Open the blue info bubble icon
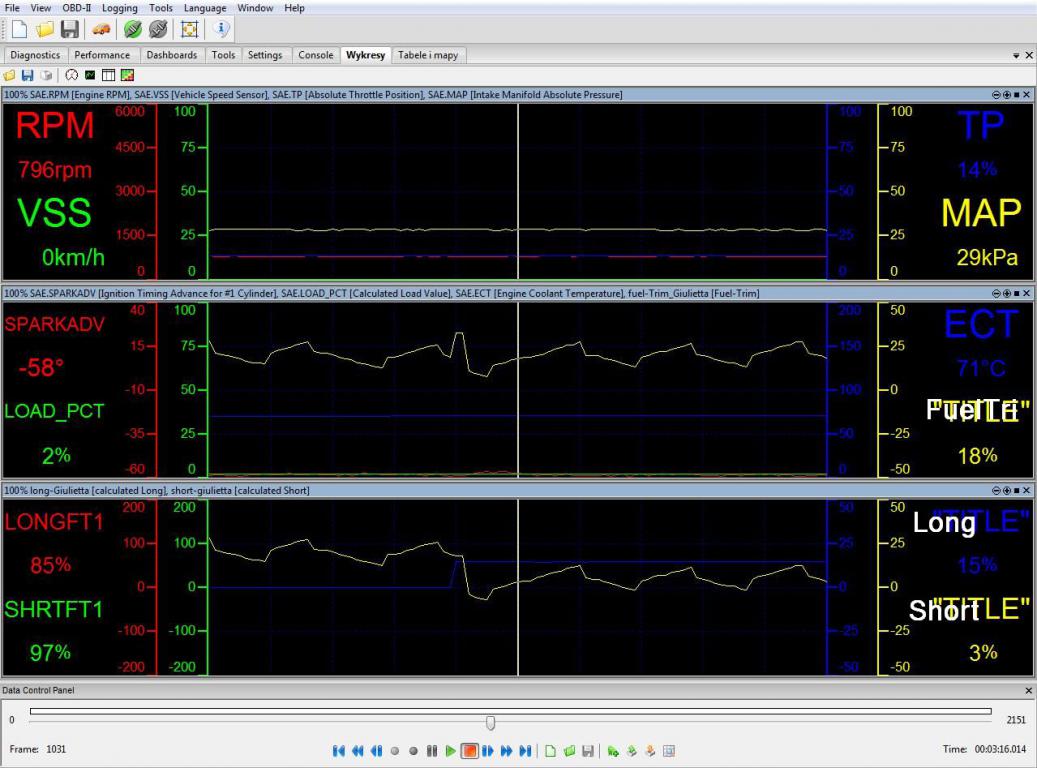 click(222, 29)
